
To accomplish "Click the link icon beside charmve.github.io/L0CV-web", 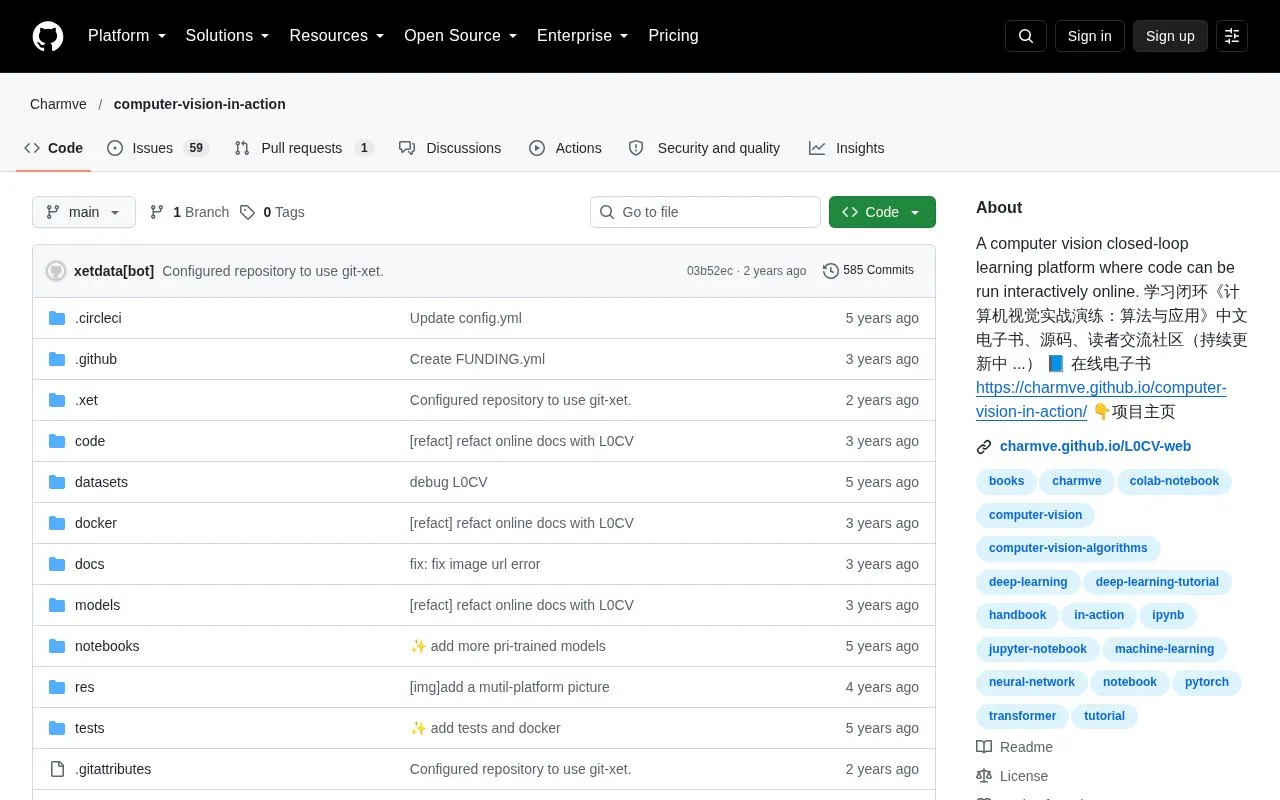I will [984, 447].
